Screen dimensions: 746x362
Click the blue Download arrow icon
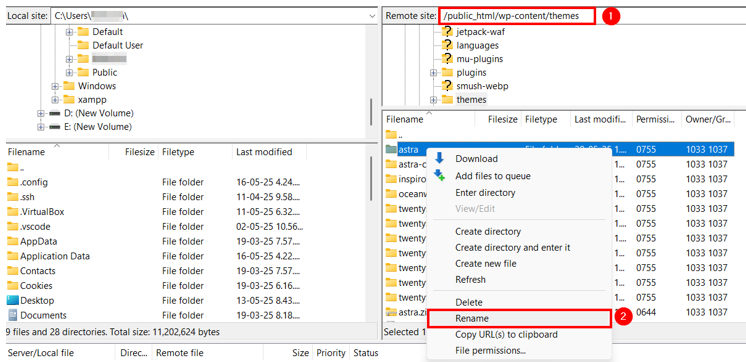click(x=439, y=158)
